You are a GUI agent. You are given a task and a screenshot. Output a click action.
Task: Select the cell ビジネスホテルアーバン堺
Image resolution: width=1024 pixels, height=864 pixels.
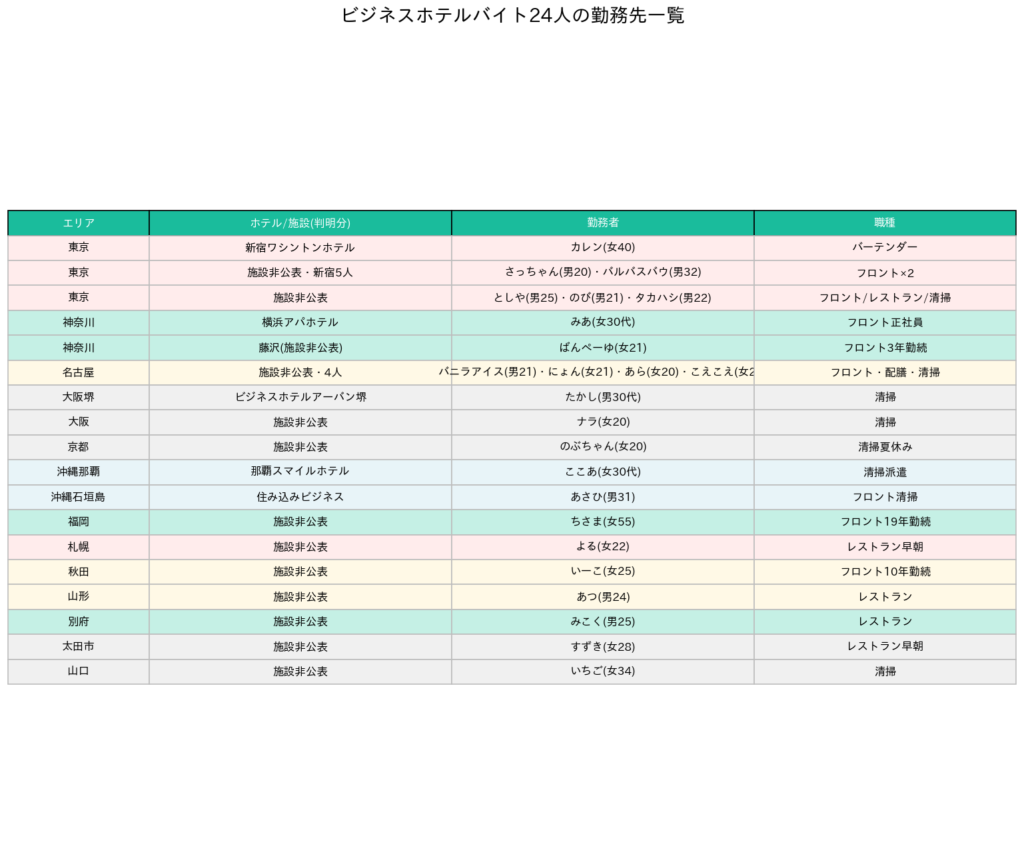[x=300, y=397]
